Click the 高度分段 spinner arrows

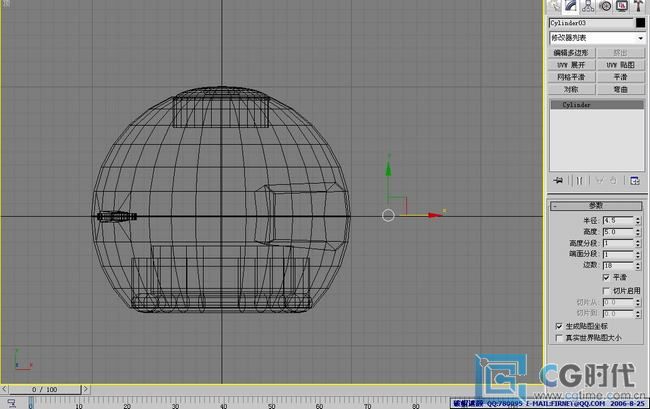point(638,243)
